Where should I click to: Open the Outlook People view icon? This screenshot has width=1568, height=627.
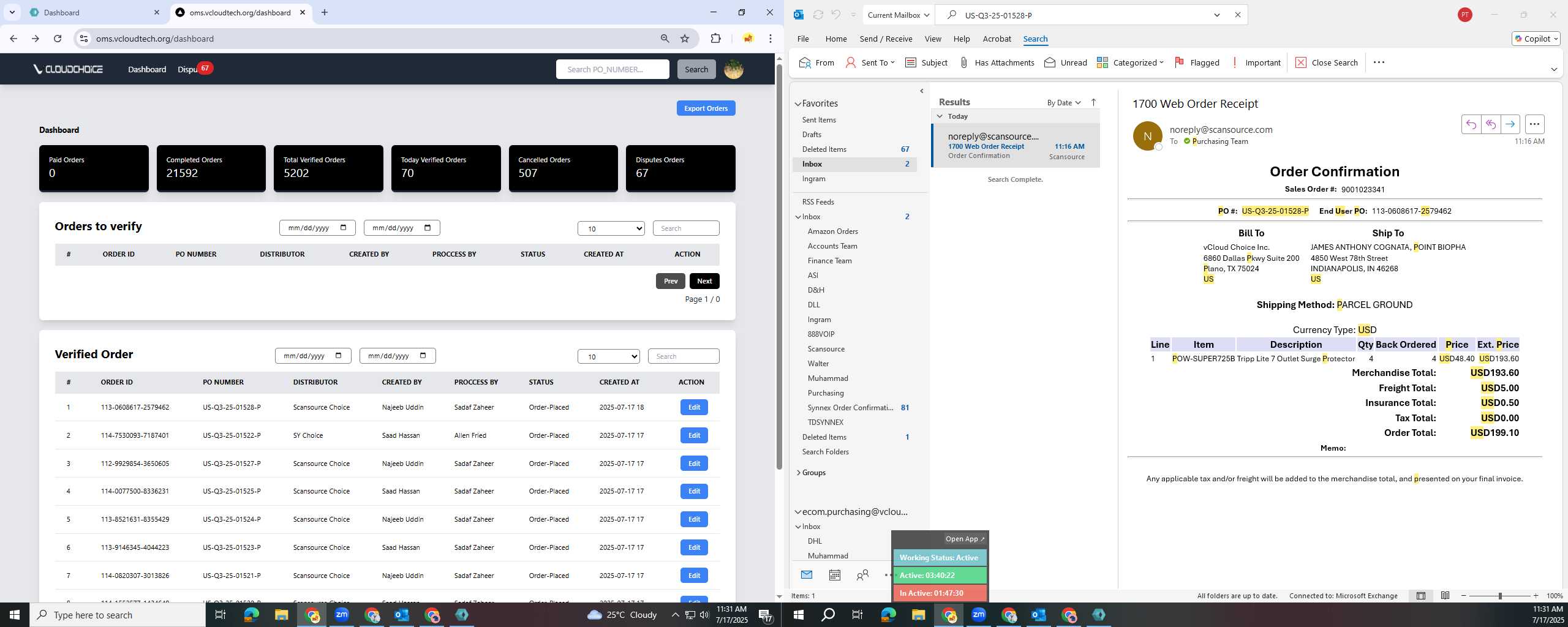tap(862, 575)
